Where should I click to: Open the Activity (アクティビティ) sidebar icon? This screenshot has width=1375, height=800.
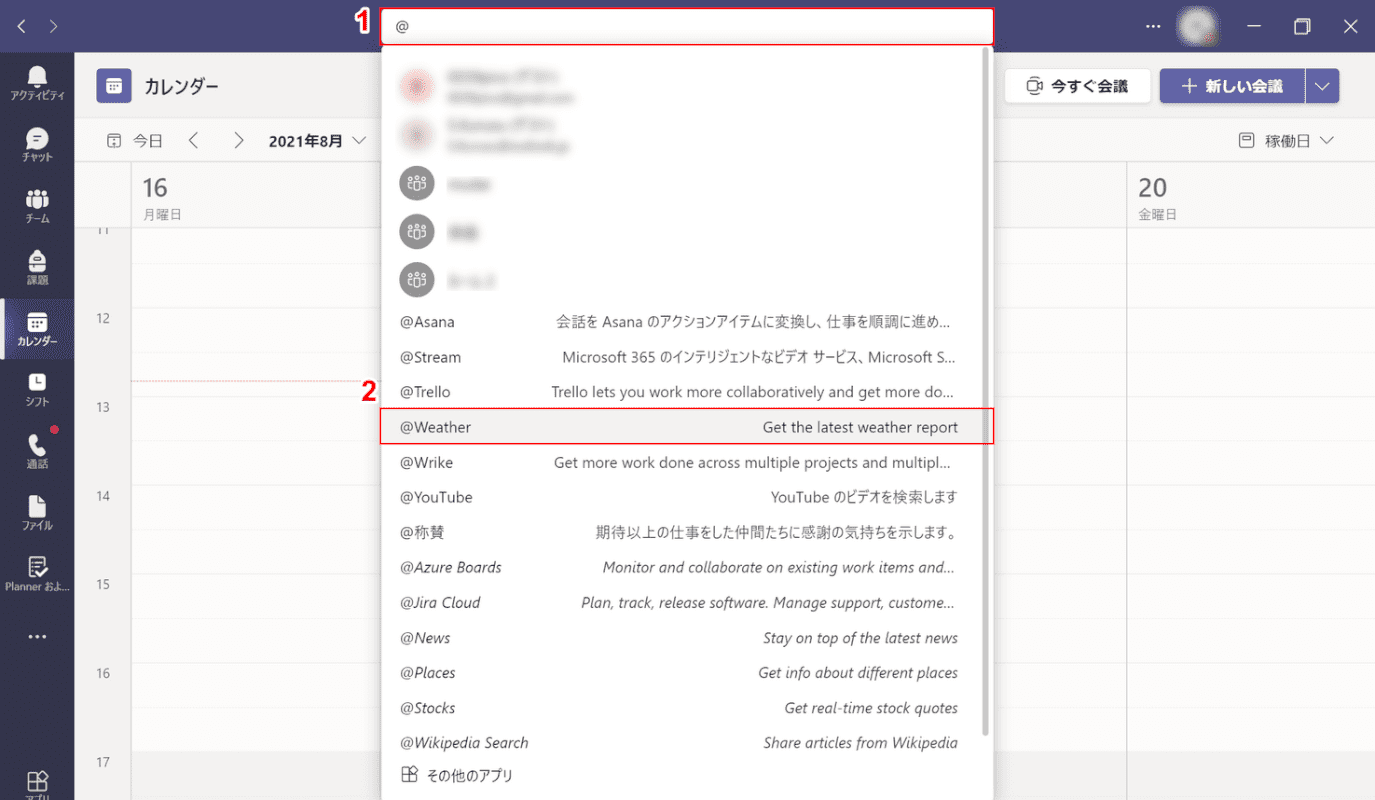37,83
